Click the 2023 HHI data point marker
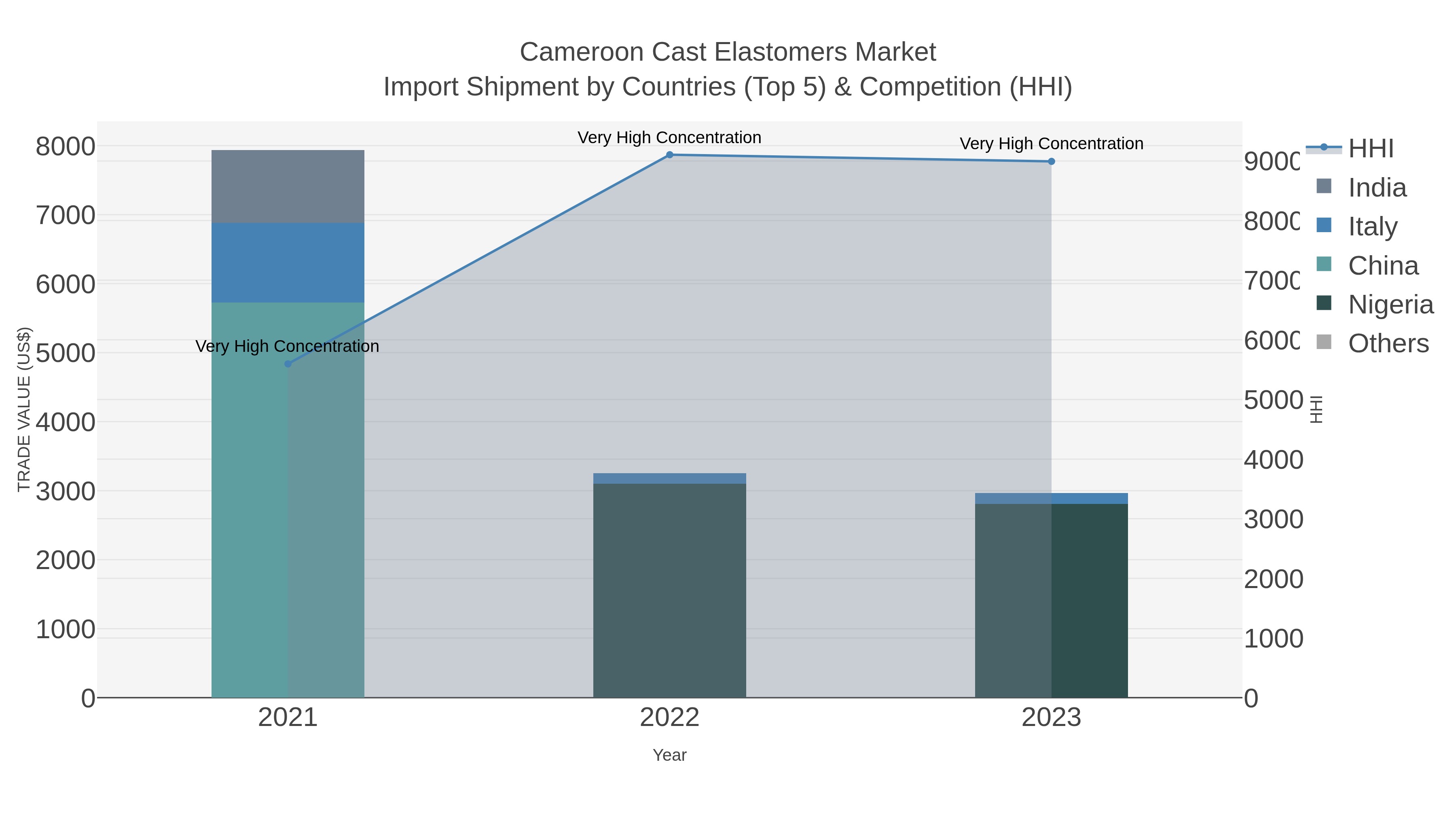This screenshot has height=819, width=1456. (x=1051, y=162)
